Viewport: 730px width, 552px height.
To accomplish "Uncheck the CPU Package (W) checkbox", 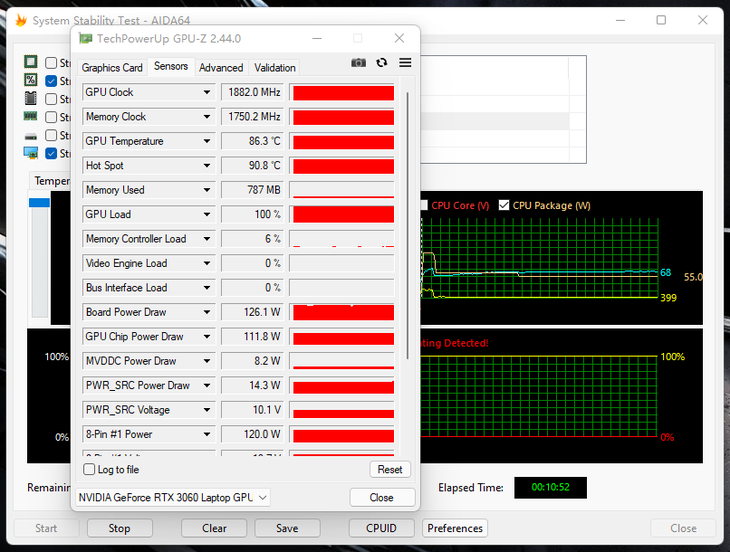I will click(x=504, y=205).
